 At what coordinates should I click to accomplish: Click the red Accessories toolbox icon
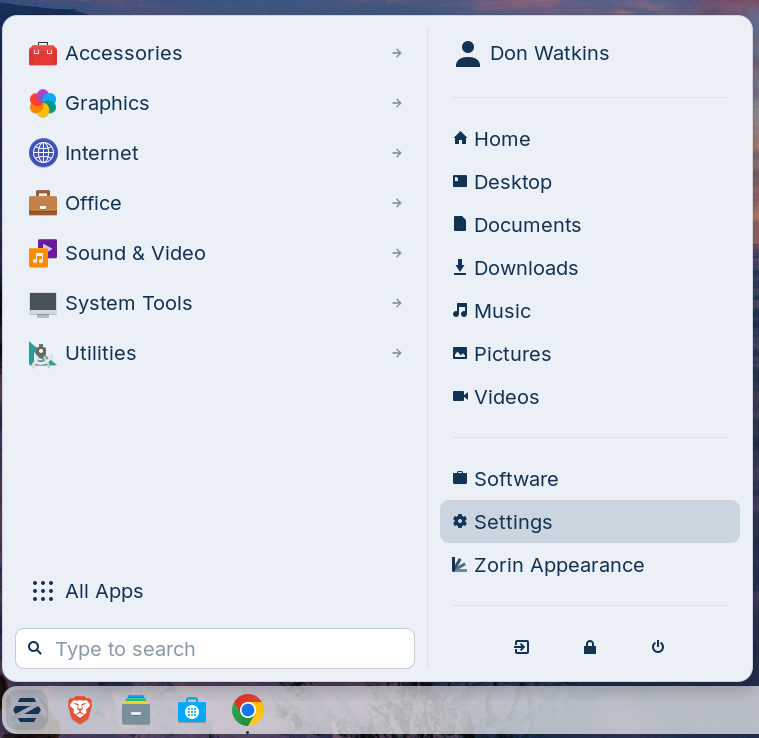43,53
